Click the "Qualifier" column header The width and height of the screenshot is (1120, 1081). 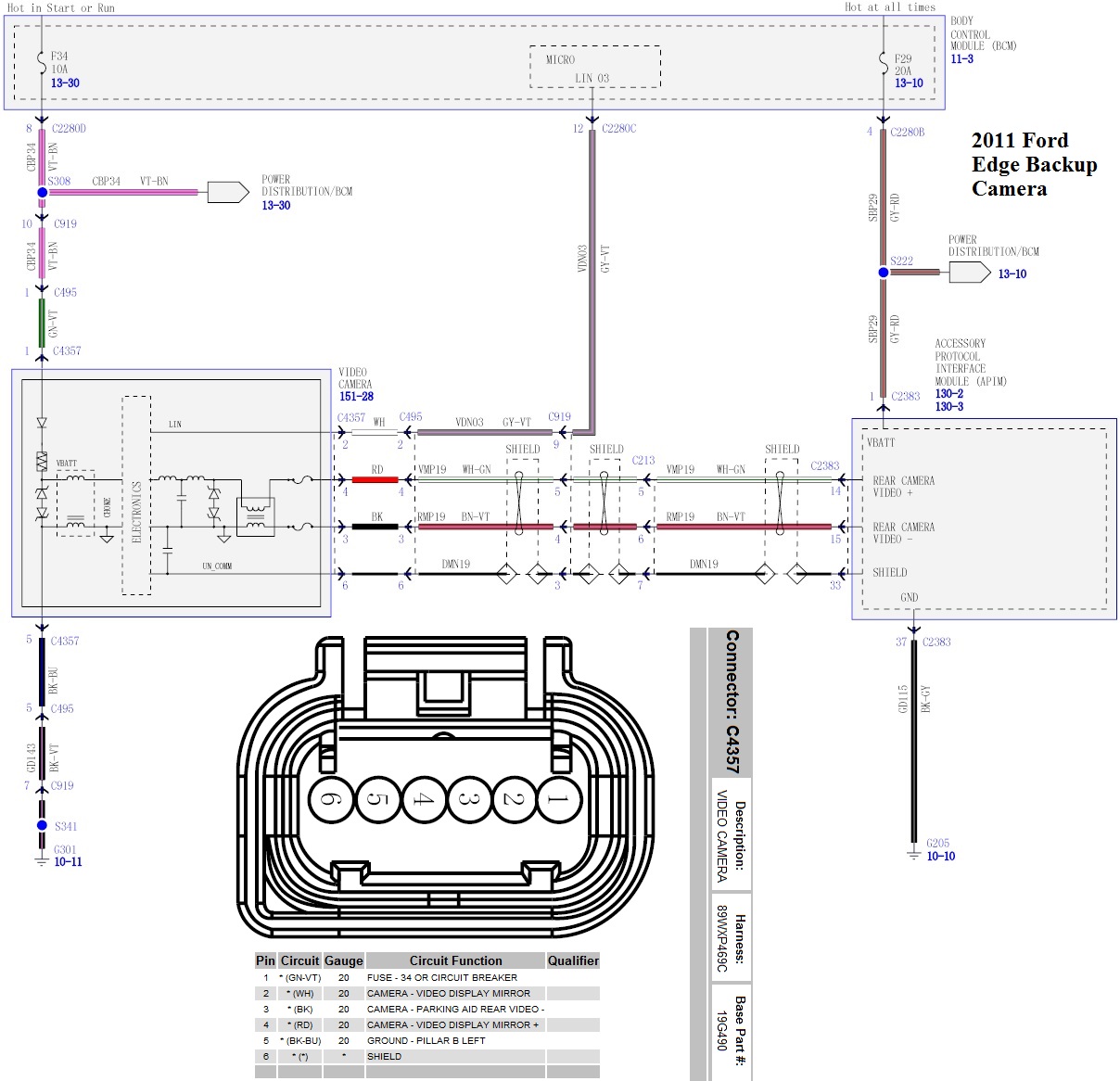click(x=573, y=960)
